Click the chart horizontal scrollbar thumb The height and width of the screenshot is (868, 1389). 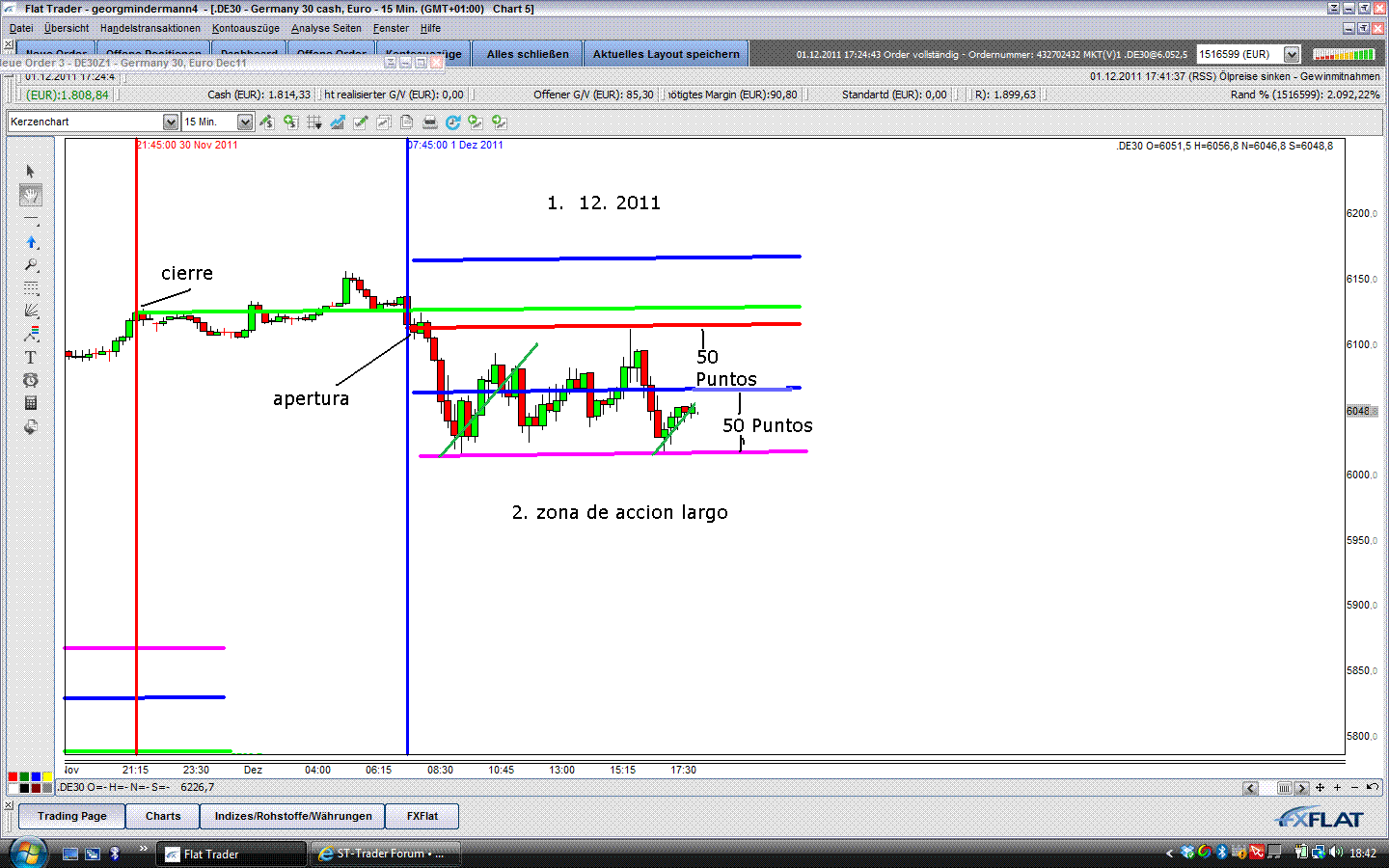pyautogui.click(x=1284, y=788)
